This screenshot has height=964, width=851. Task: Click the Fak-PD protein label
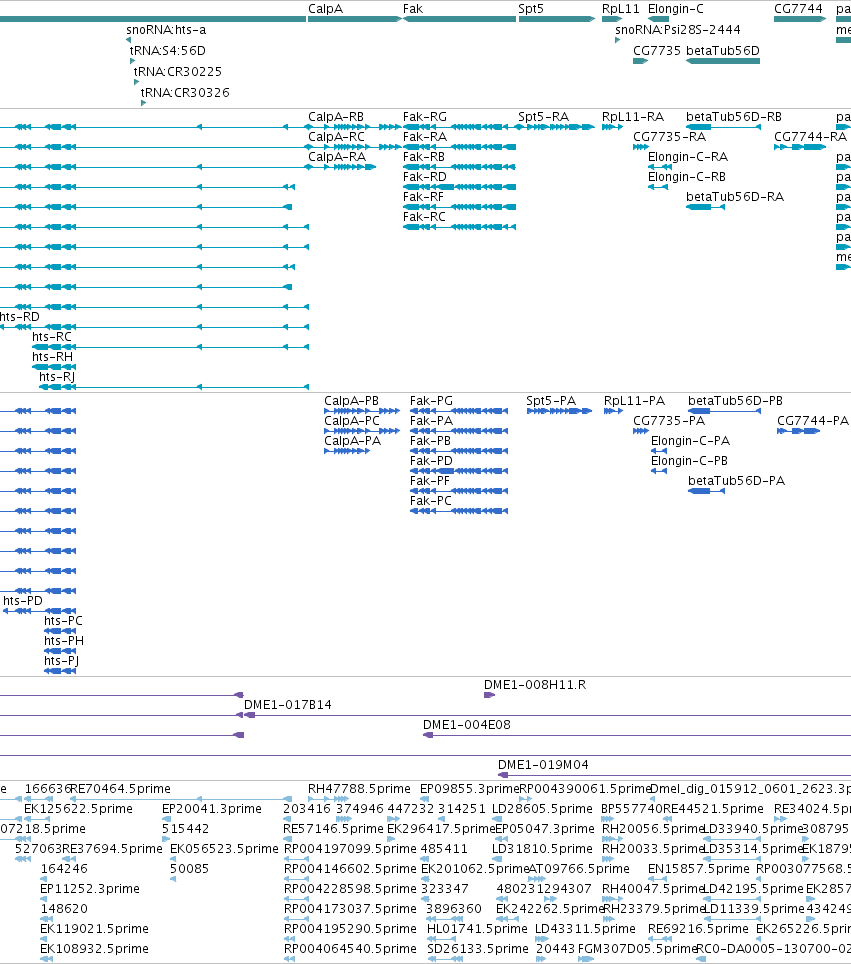431,461
